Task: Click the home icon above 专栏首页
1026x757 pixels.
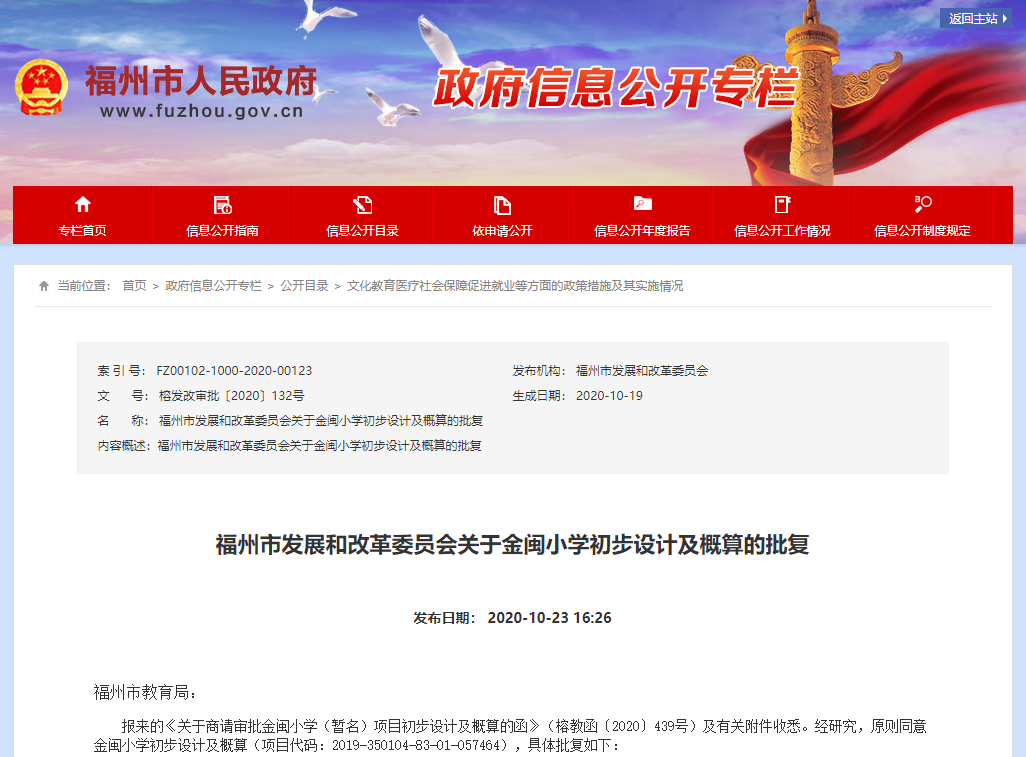Action: pyautogui.click(x=82, y=205)
